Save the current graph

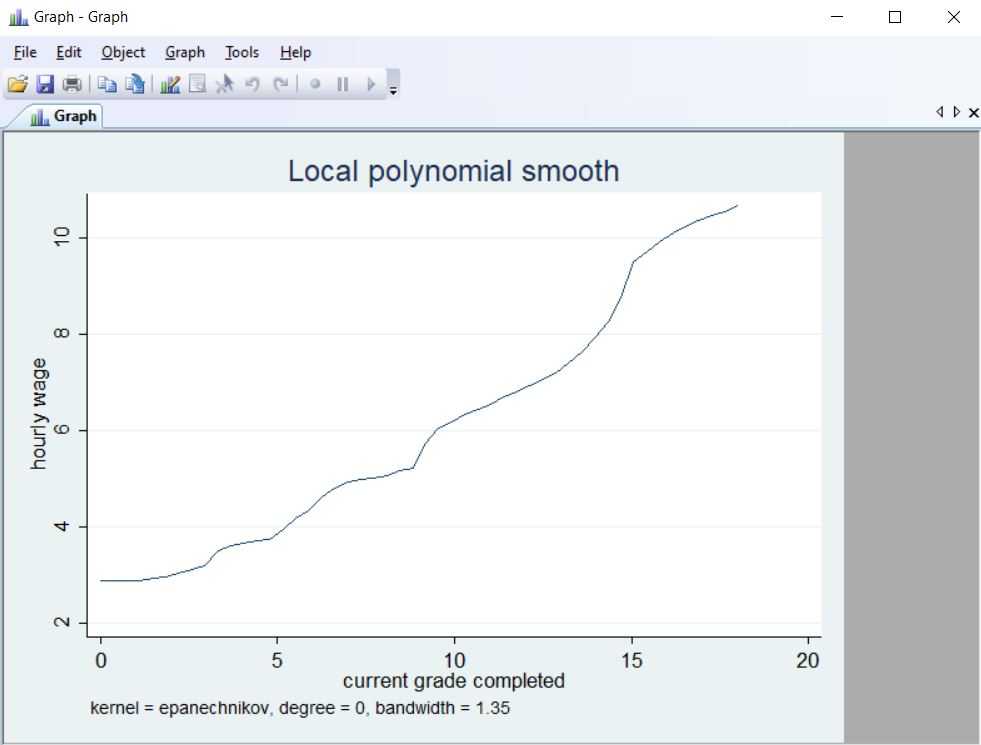point(45,84)
